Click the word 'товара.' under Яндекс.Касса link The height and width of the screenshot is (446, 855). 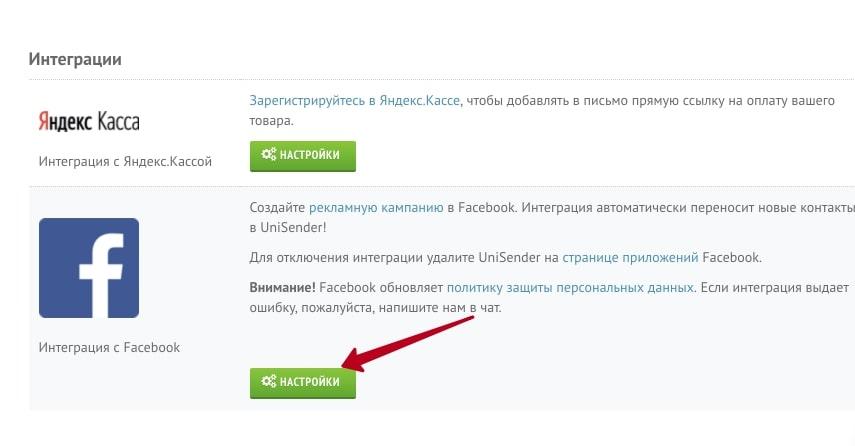(272, 121)
